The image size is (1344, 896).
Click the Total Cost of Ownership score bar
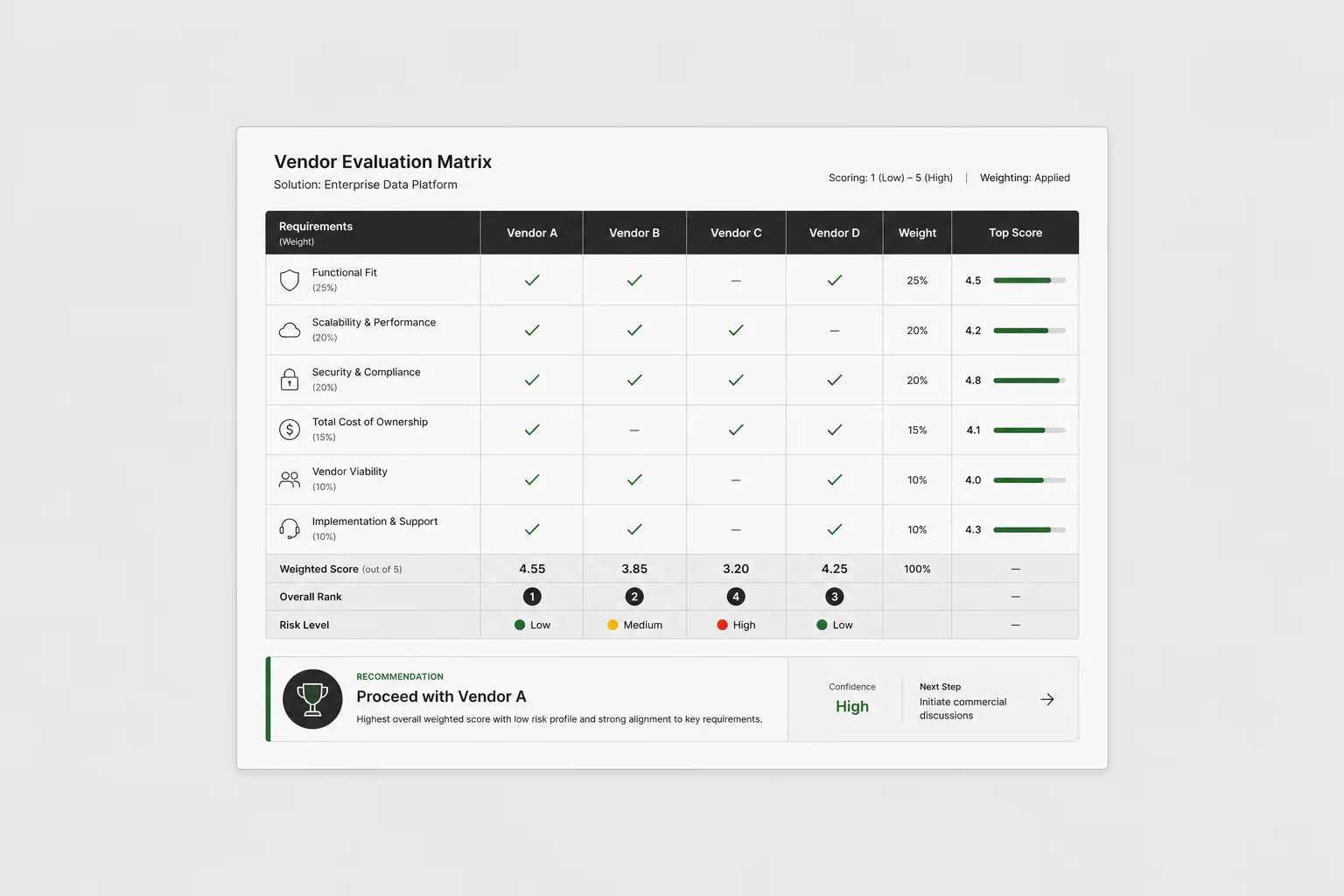(1029, 430)
